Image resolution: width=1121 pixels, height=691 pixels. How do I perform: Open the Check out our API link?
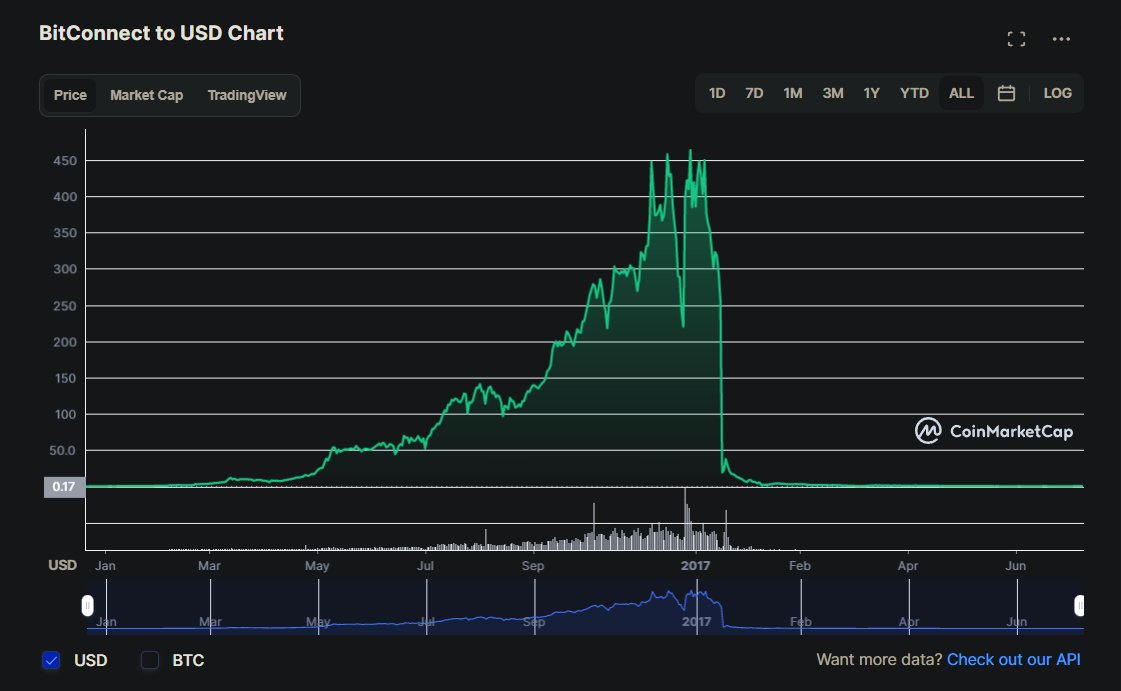point(1013,660)
